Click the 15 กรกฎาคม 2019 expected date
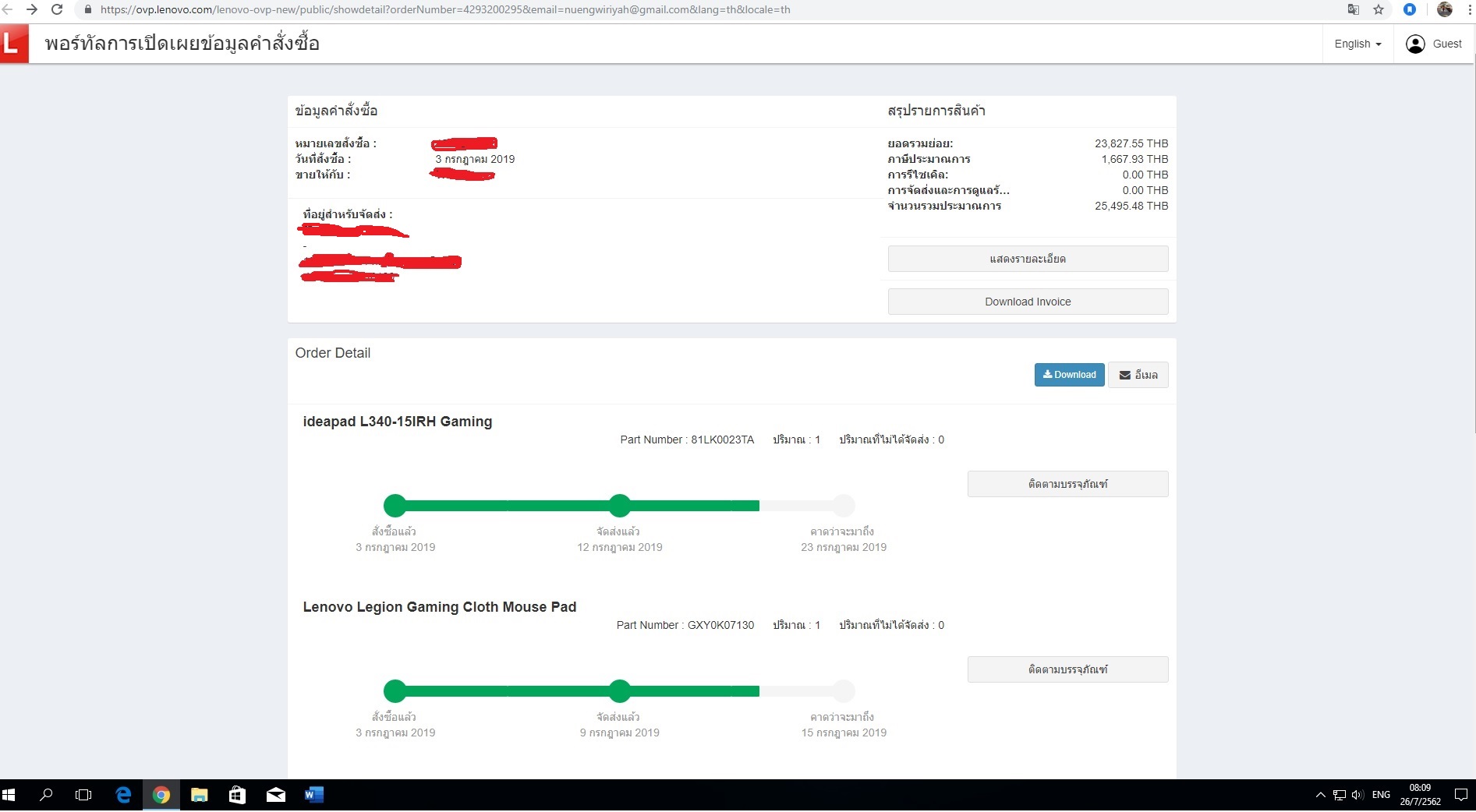 844,733
